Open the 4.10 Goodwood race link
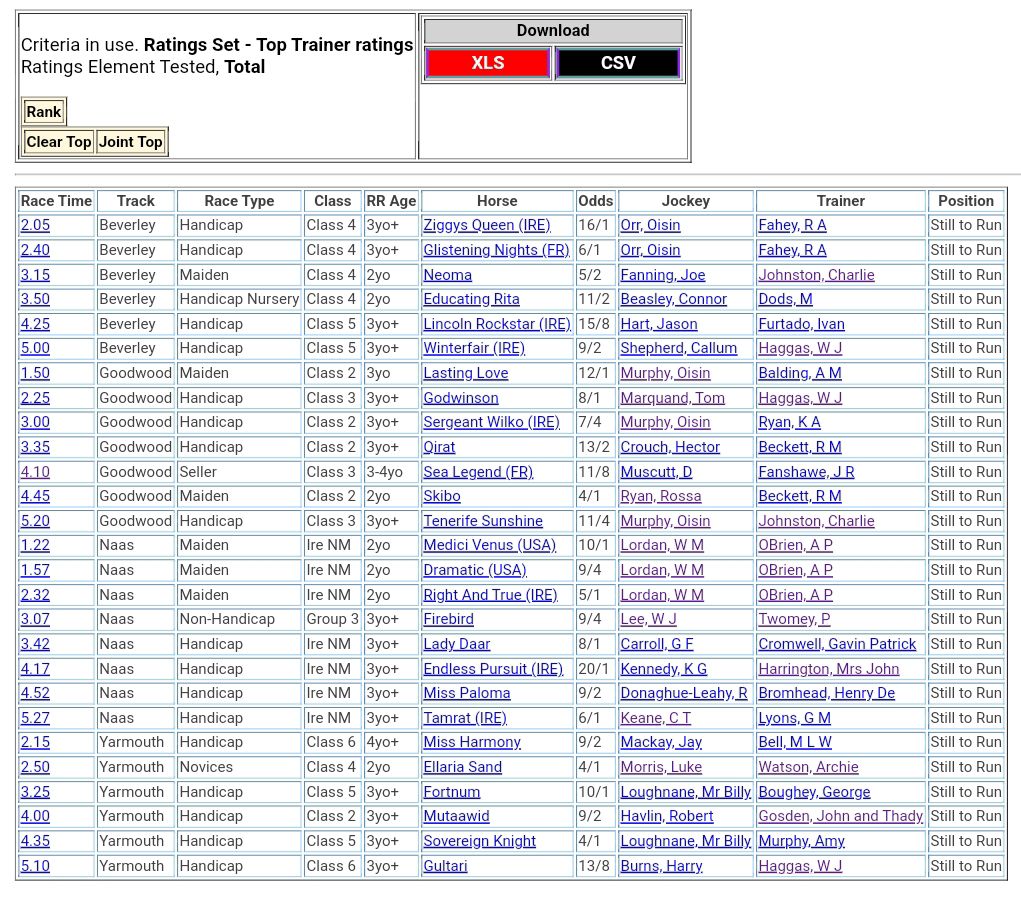Image resolution: width=1021 pixels, height=904 pixels. tap(35, 472)
